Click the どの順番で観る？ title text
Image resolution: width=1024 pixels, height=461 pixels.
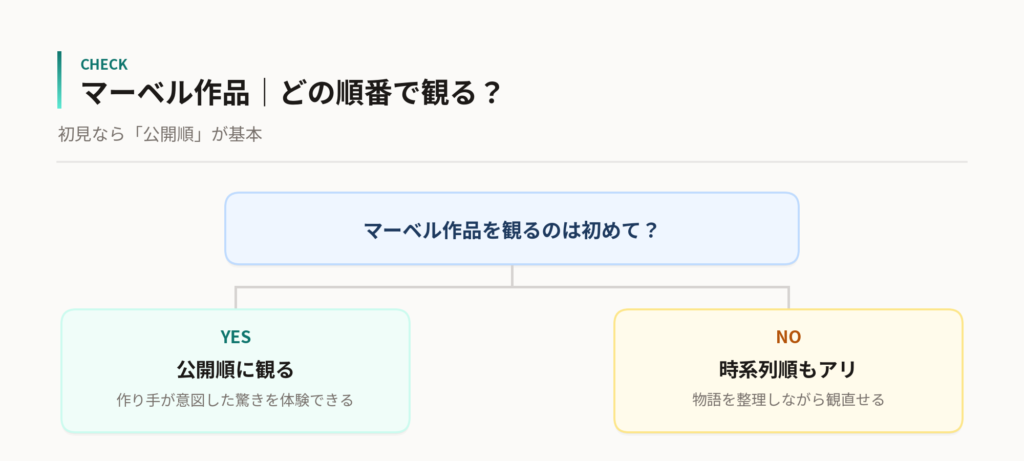point(391,93)
